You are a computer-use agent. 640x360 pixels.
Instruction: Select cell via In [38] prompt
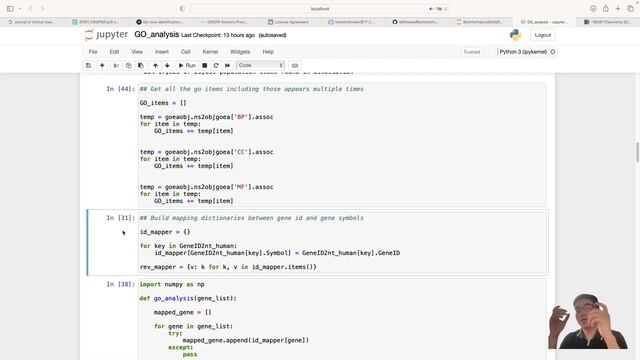click(x=120, y=284)
